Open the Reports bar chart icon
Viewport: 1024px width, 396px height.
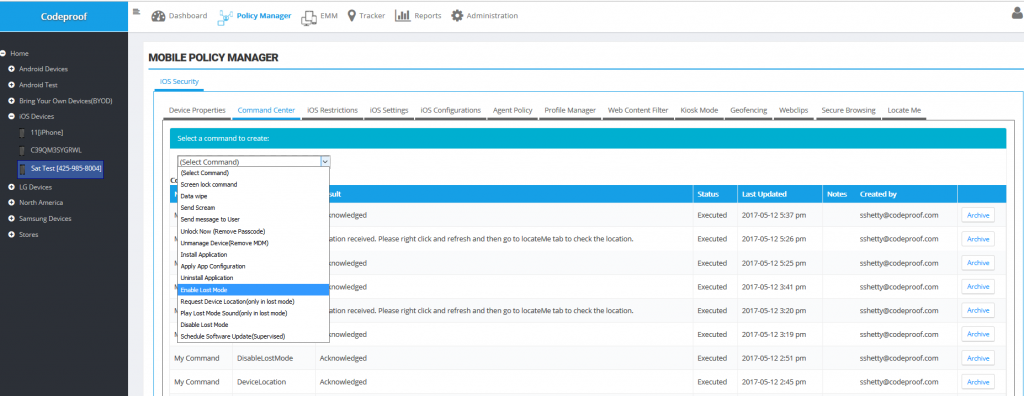pos(402,16)
